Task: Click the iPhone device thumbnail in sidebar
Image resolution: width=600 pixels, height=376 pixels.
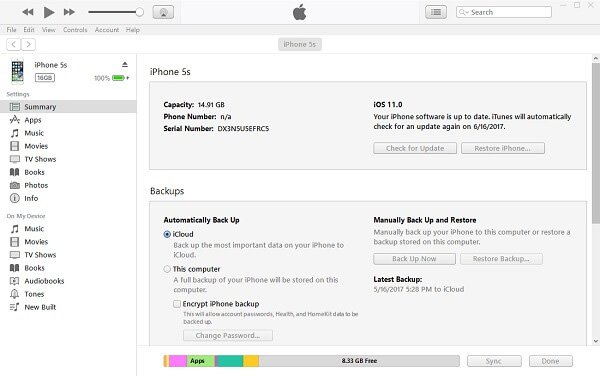Action: [x=18, y=71]
